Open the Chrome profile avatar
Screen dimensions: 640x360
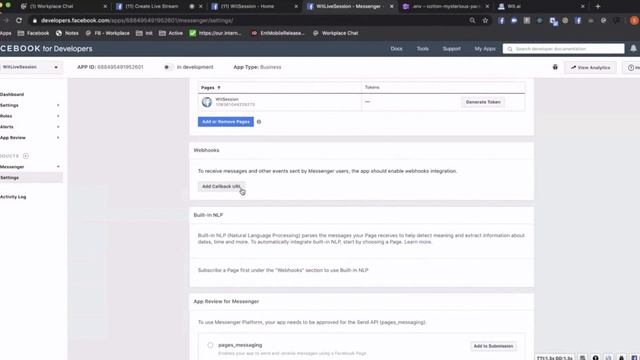pyautogui.click(x=634, y=20)
